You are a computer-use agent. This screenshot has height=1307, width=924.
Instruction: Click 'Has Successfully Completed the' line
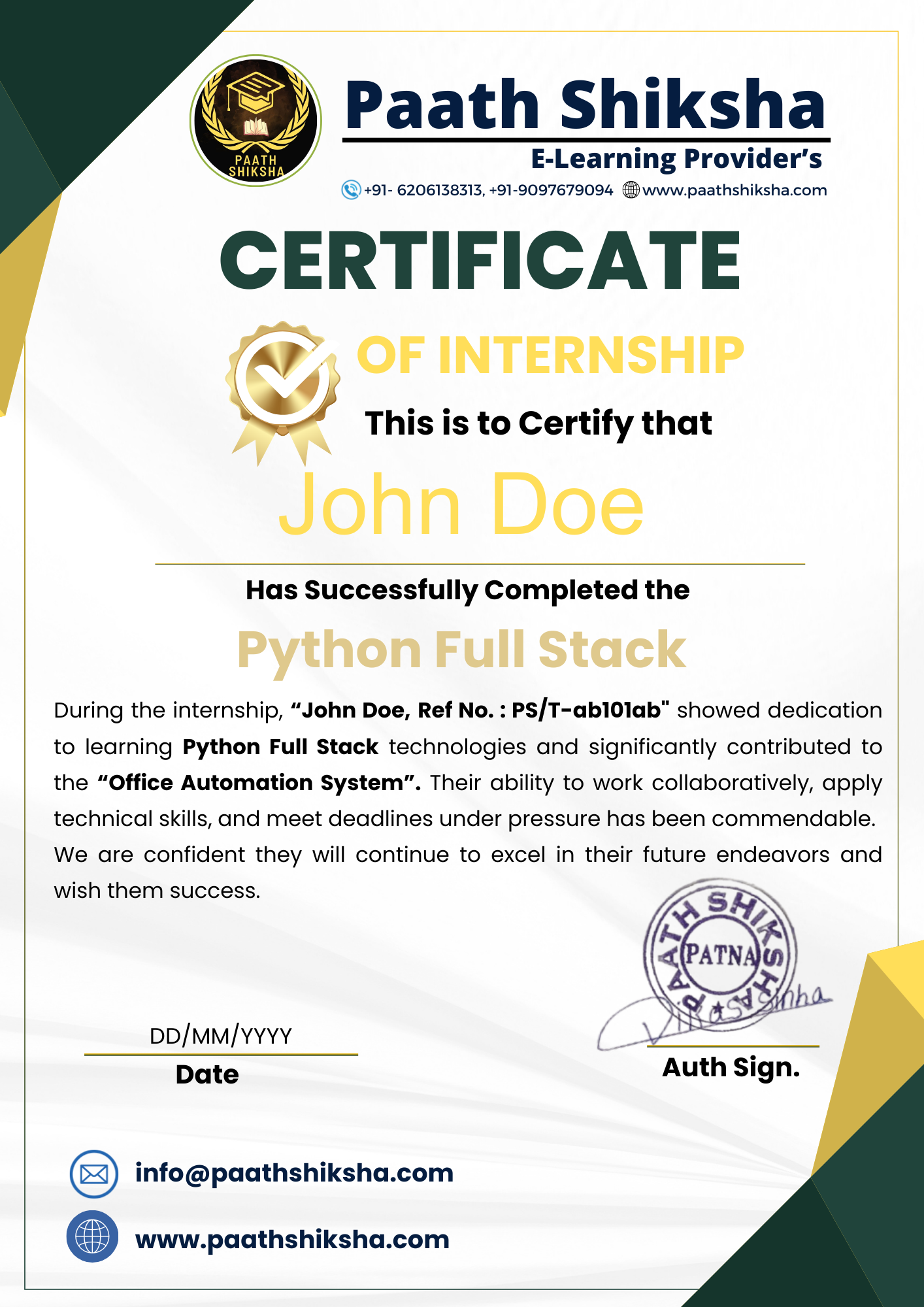(468, 591)
